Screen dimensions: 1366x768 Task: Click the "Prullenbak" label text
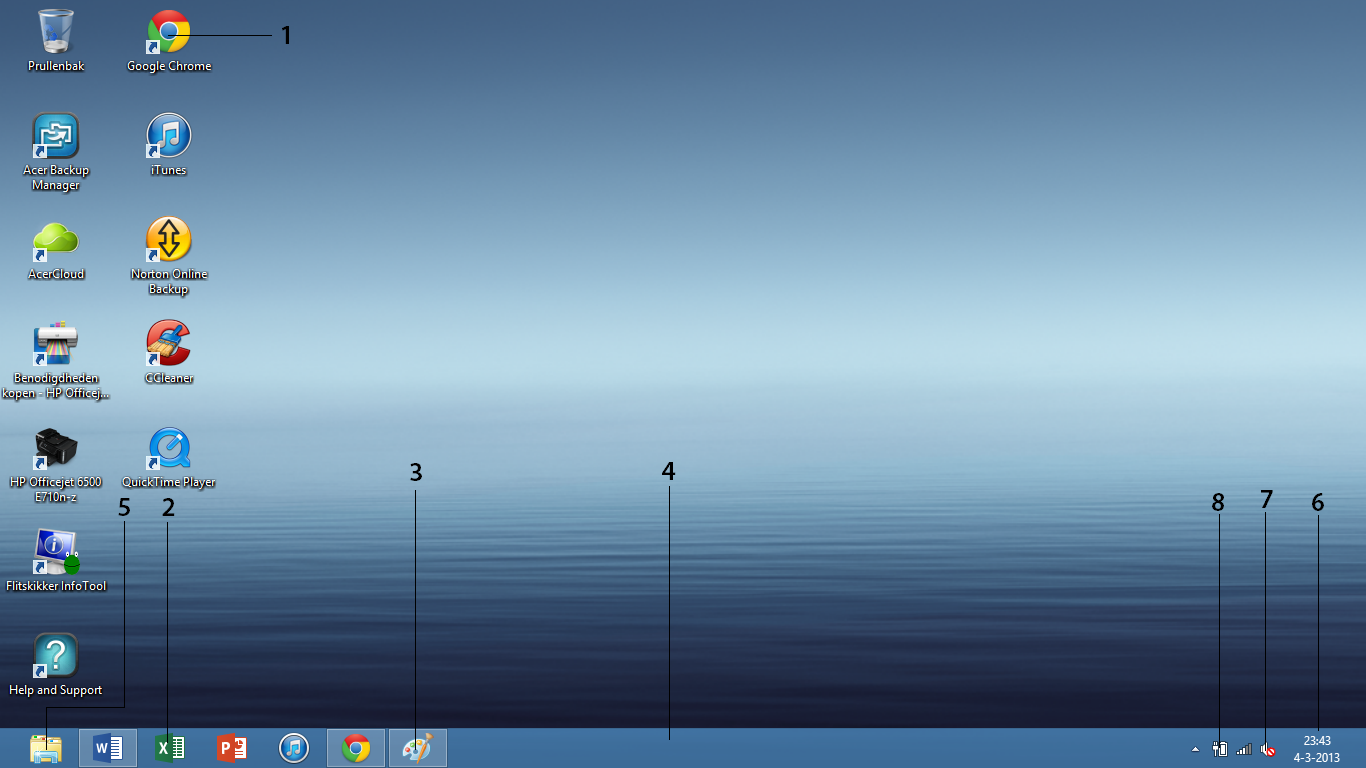coord(56,66)
